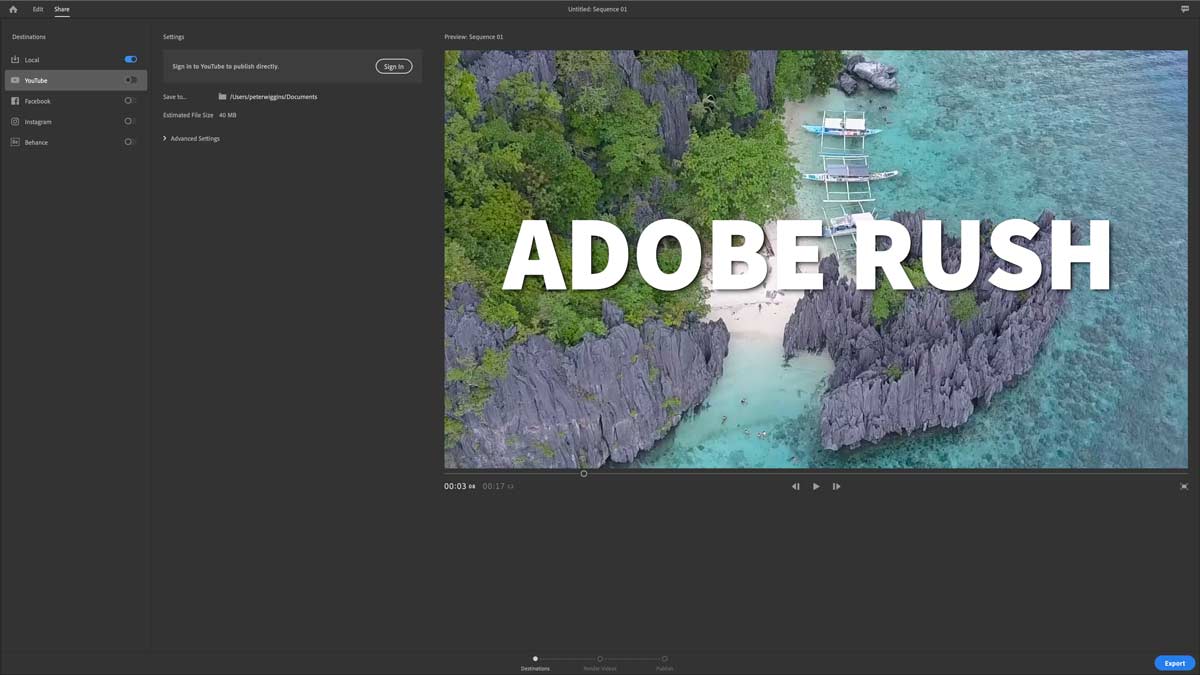Click the YouTube destination icon
1200x675 pixels.
[15, 80]
